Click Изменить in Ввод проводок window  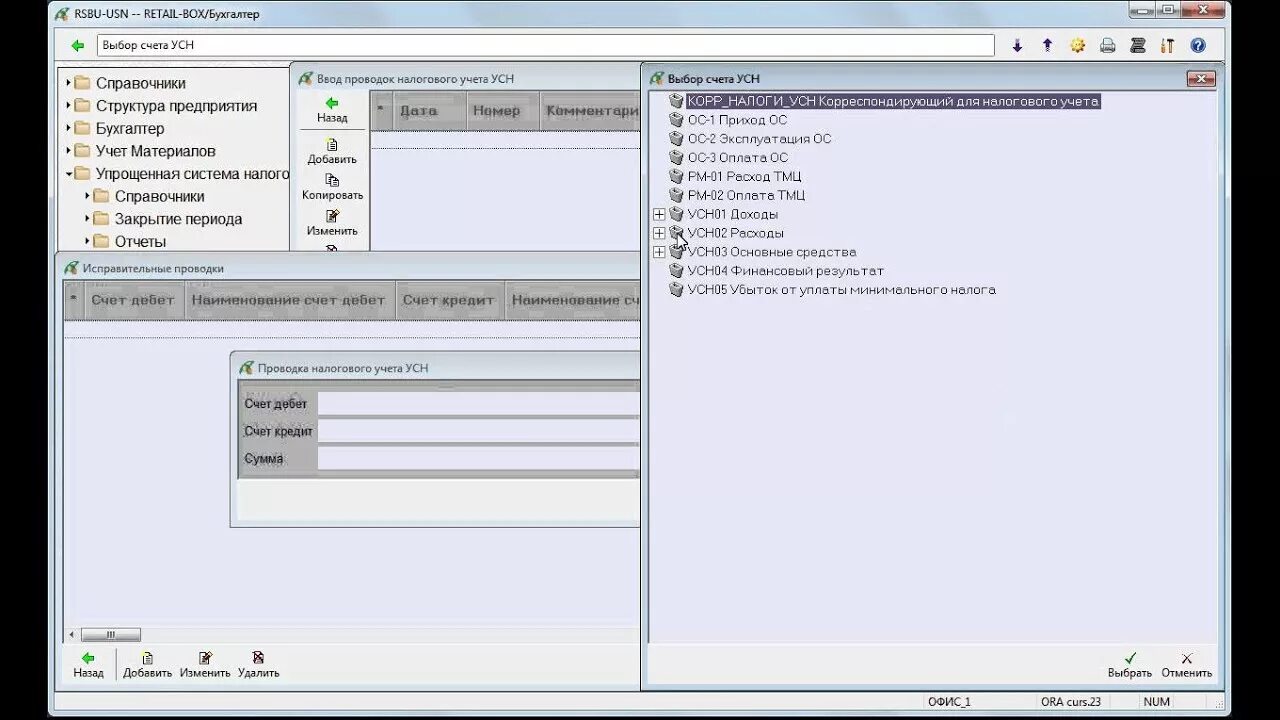(x=332, y=223)
